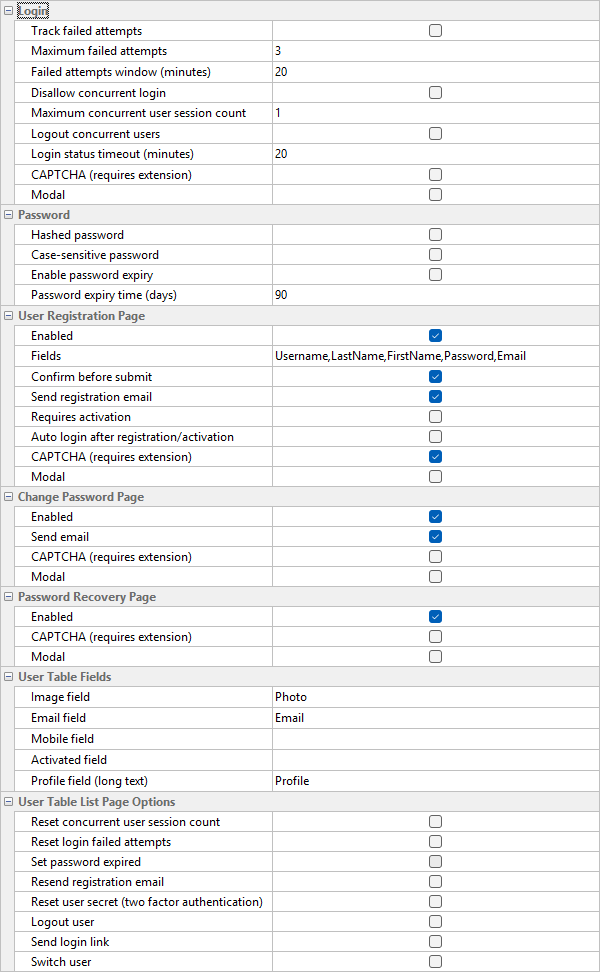The height and width of the screenshot is (976, 600).
Task: Click the Maximum failed attempts value field
Action: click(x=435, y=51)
